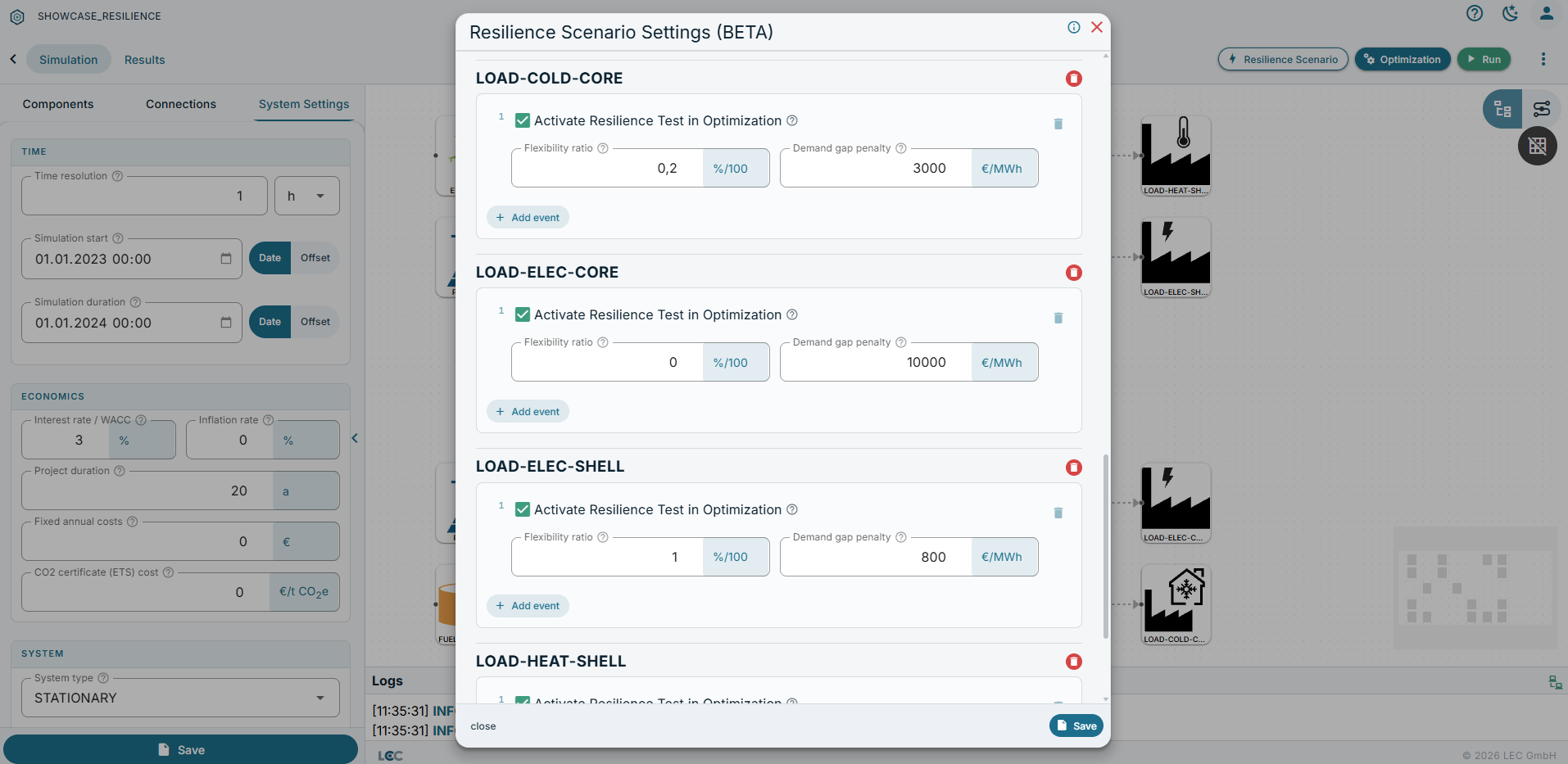Open the time resolution unit dropdown
This screenshot has width=1568, height=764.
pyautogui.click(x=306, y=196)
